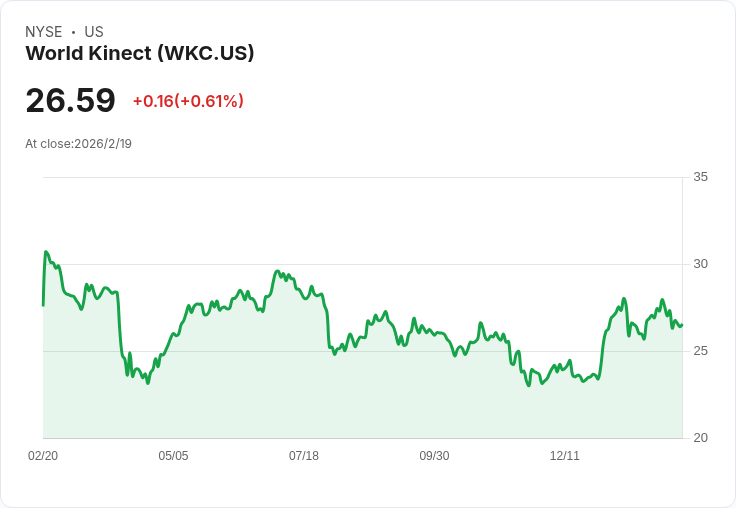
Task: Click the World Kinect (WKC.US) title
Action: click(139, 53)
